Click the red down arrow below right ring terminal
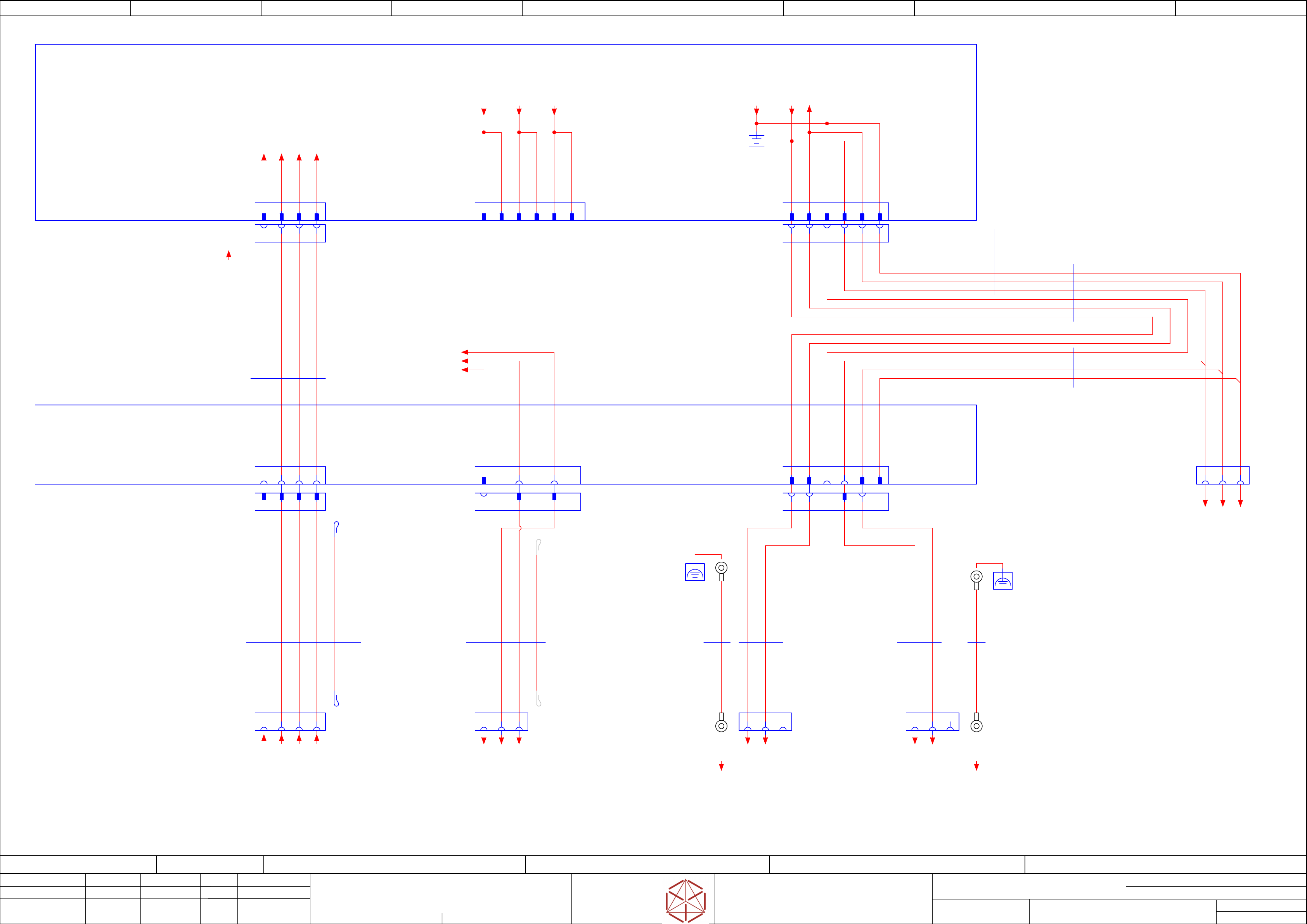 tap(976, 766)
